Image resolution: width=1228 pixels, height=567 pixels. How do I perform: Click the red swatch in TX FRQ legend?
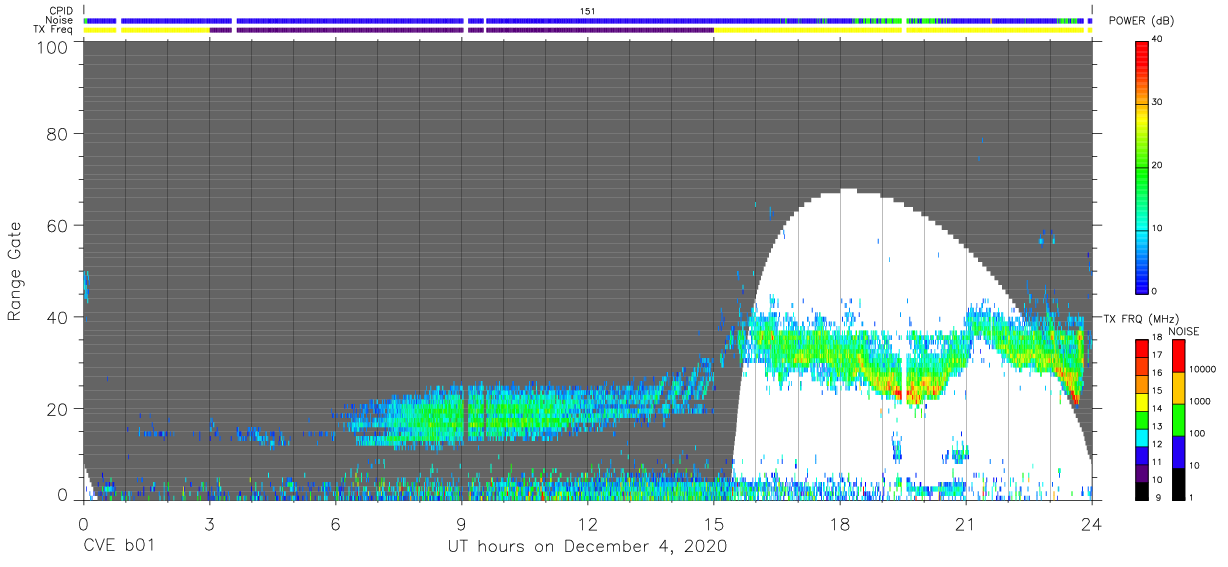(x=1141, y=348)
